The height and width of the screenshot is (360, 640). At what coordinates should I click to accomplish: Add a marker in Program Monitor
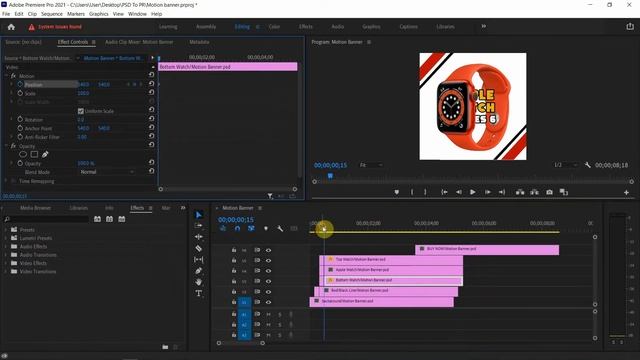coord(396,192)
